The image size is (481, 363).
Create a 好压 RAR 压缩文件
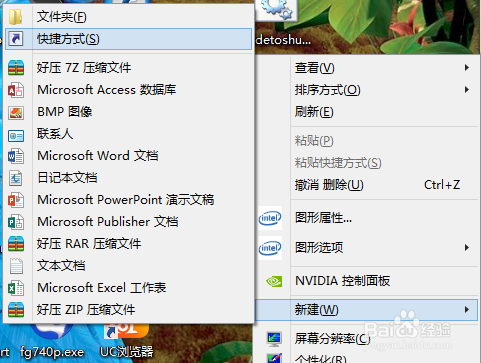(128, 244)
